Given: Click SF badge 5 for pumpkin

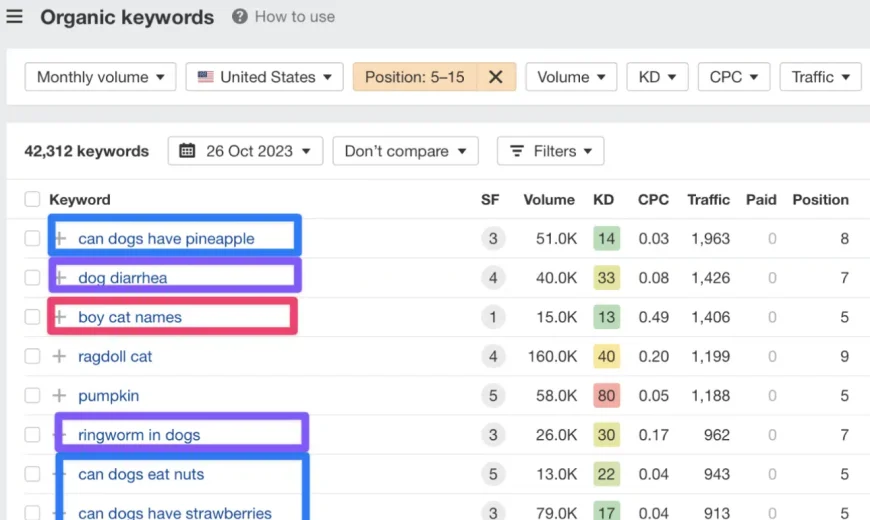Looking at the screenshot, I should (493, 396).
